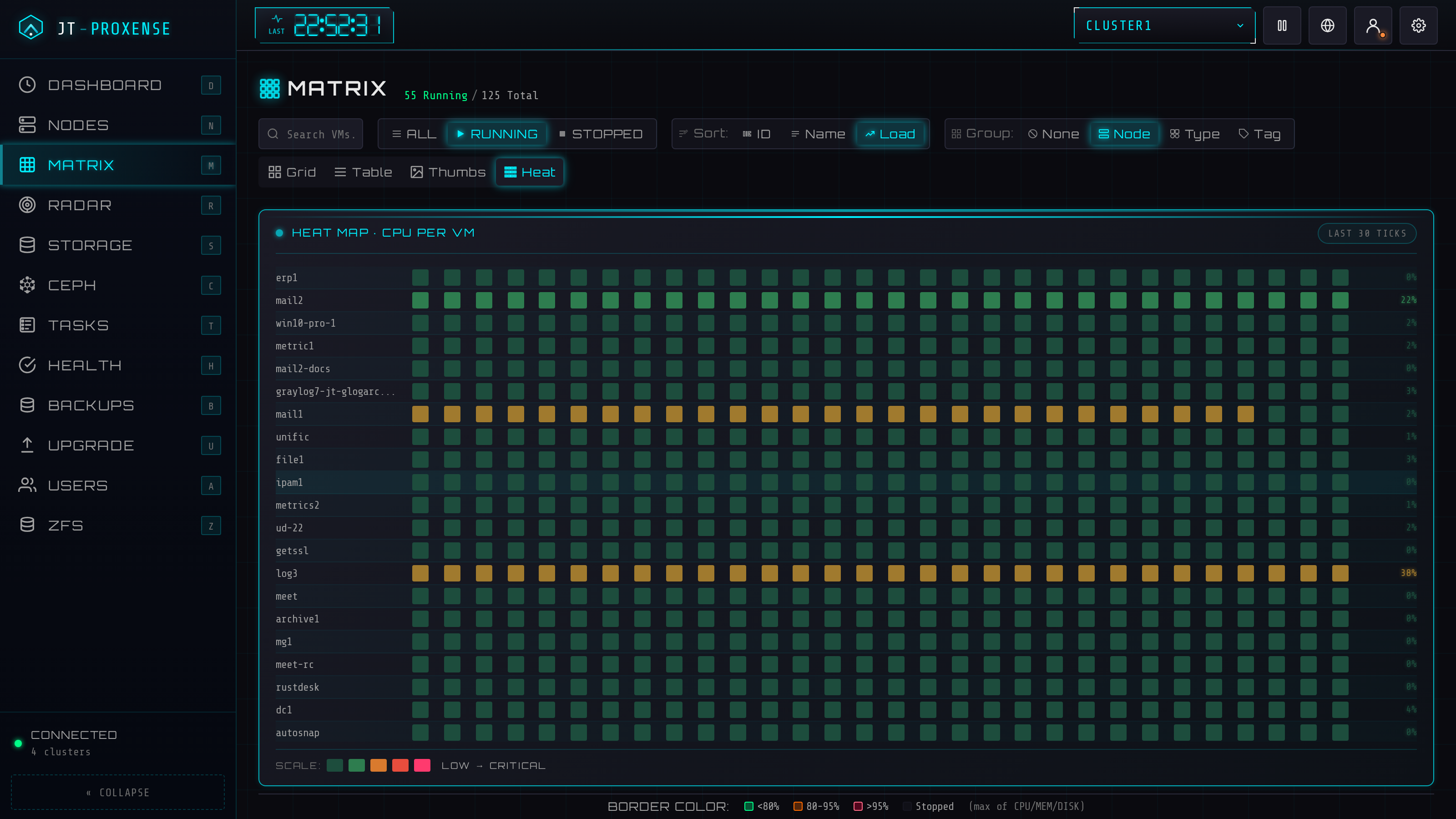Click the 38% value for log3
1456x819 pixels.
tap(1408, 573)
